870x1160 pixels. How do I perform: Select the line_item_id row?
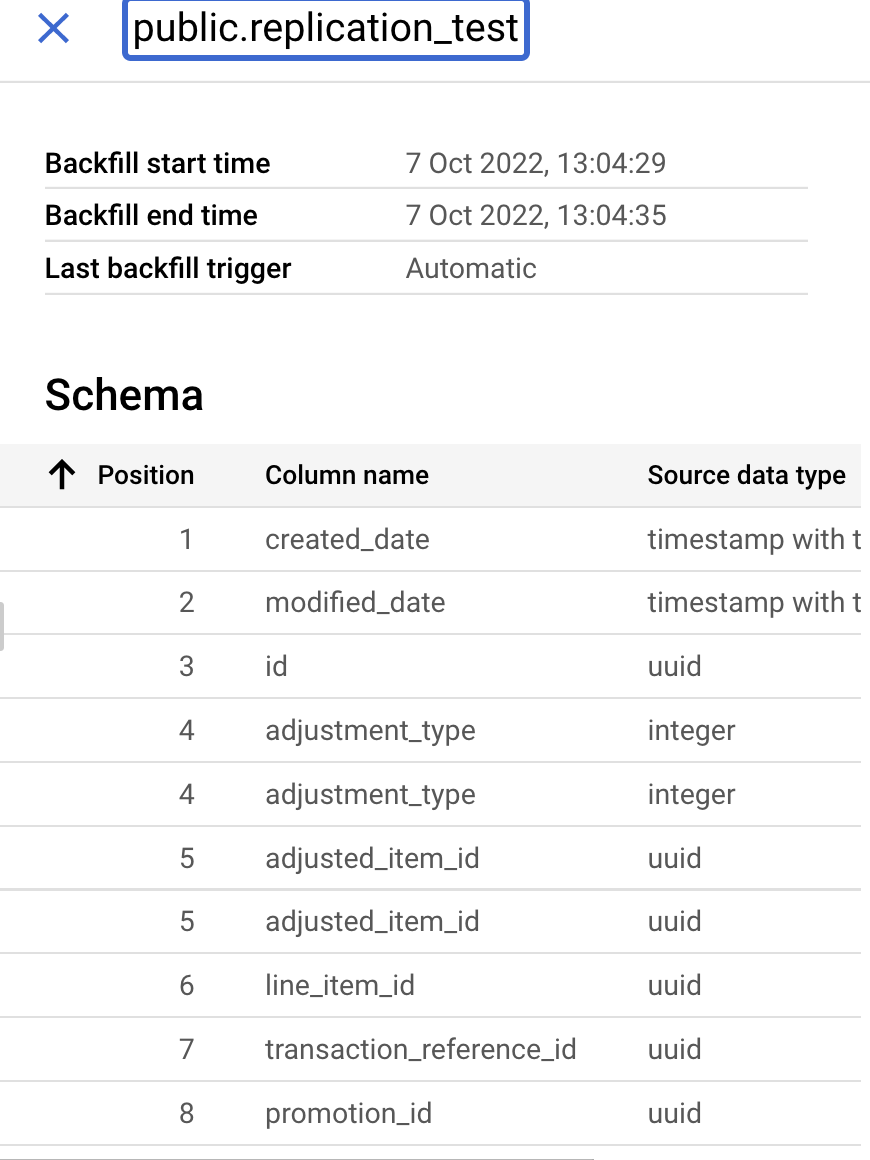click(x=340, y=986)
